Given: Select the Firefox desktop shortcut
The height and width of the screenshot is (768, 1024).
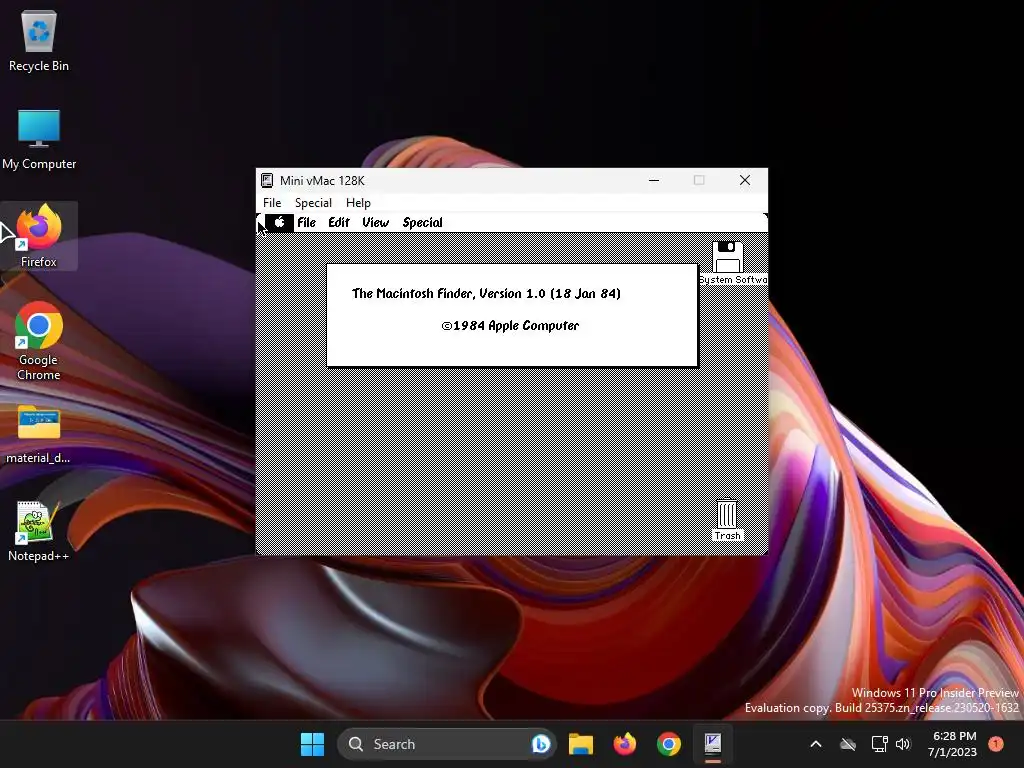Looking at the screenshot, I should tap(39, 236).
